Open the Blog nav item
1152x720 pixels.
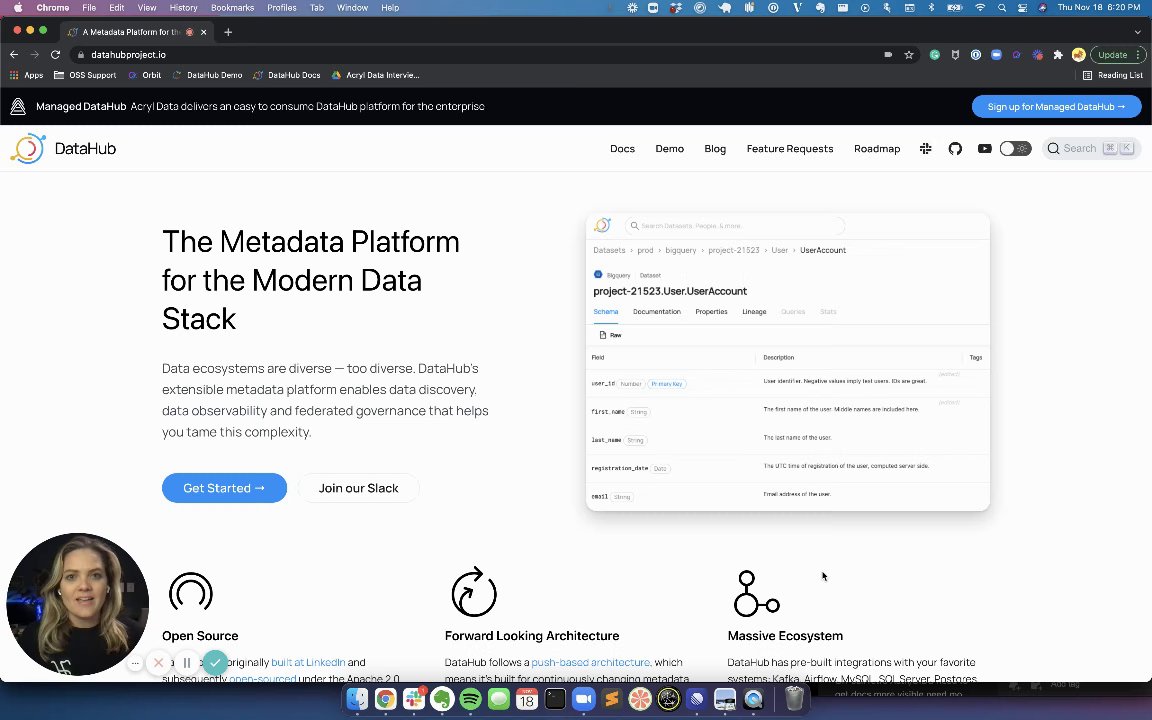point(715,148)
